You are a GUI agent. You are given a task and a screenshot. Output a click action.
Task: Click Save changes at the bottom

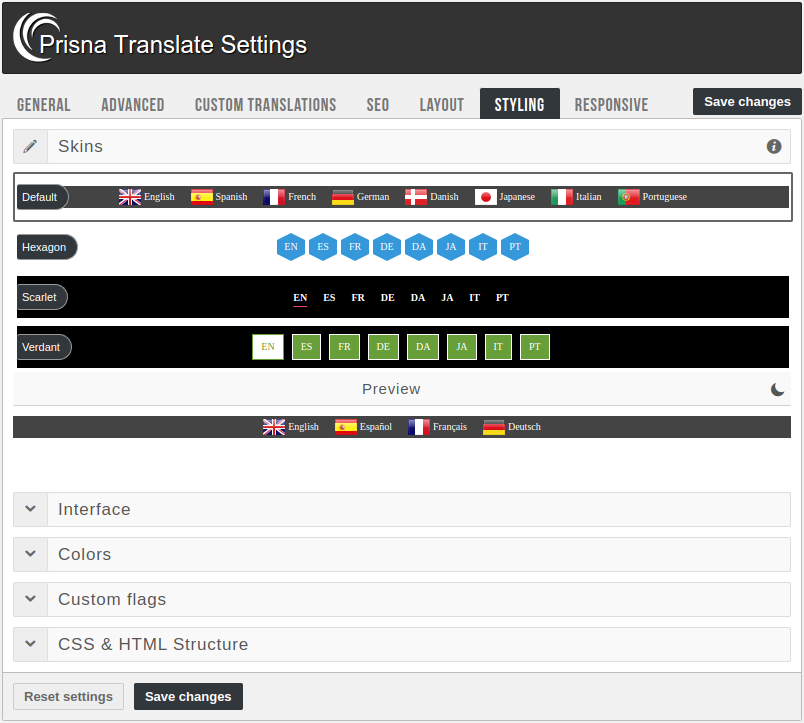tap(188, 696)
